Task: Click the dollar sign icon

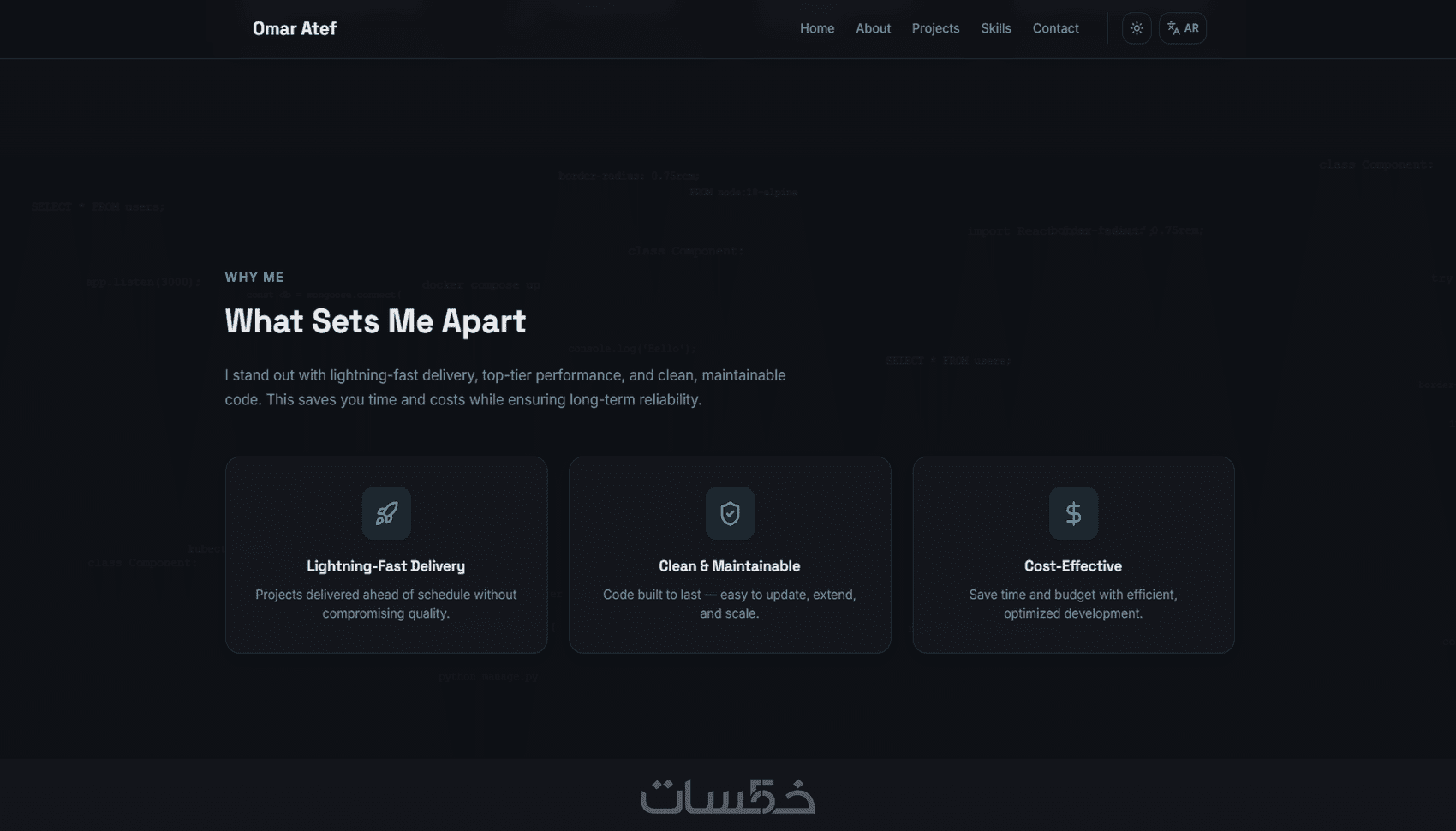Action: pos(1073,513)
